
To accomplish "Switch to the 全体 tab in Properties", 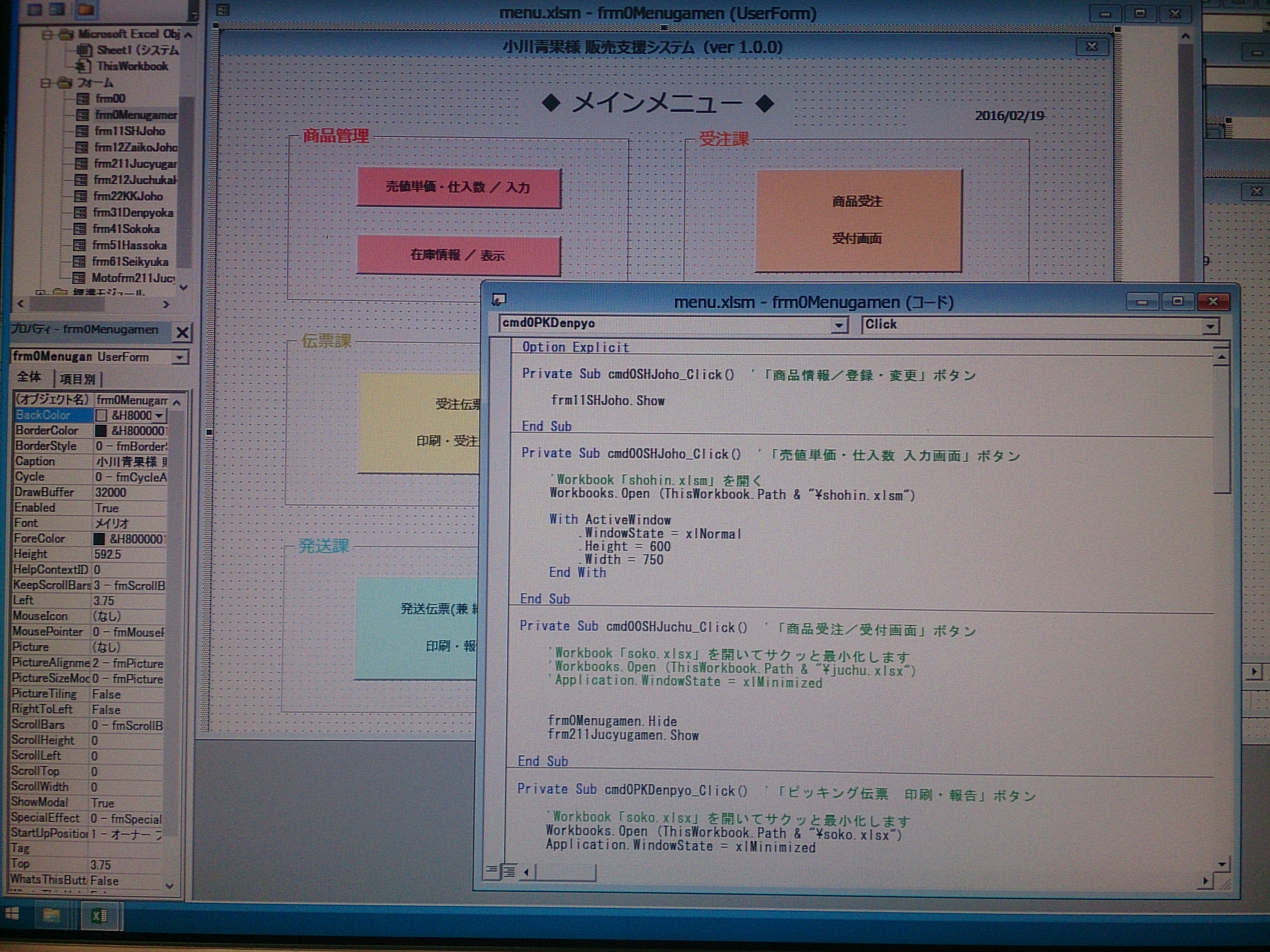I will (29, 378).
